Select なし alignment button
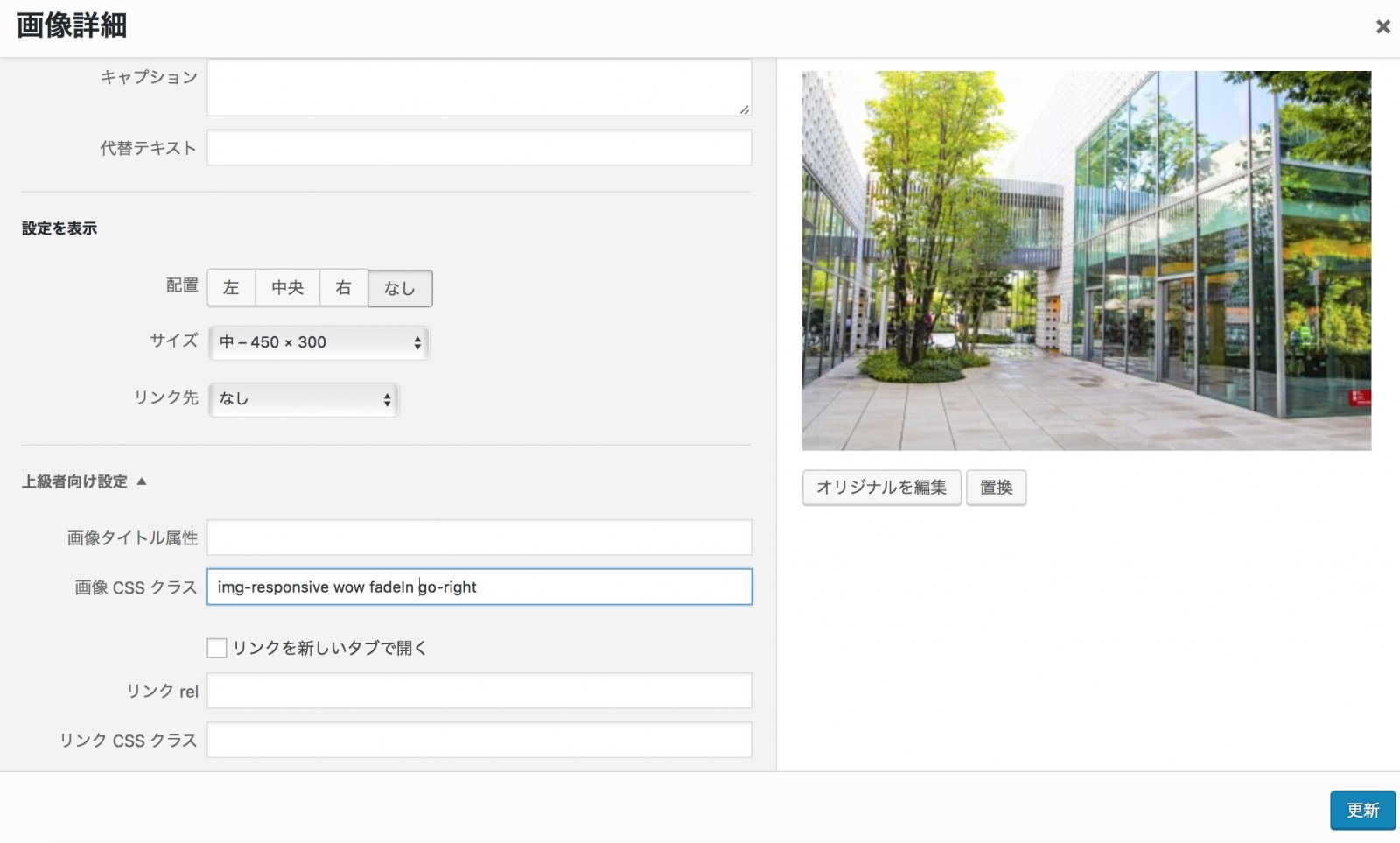This screenshot has width=1400, height=843. pyautogui.click(x=400, y=288)
